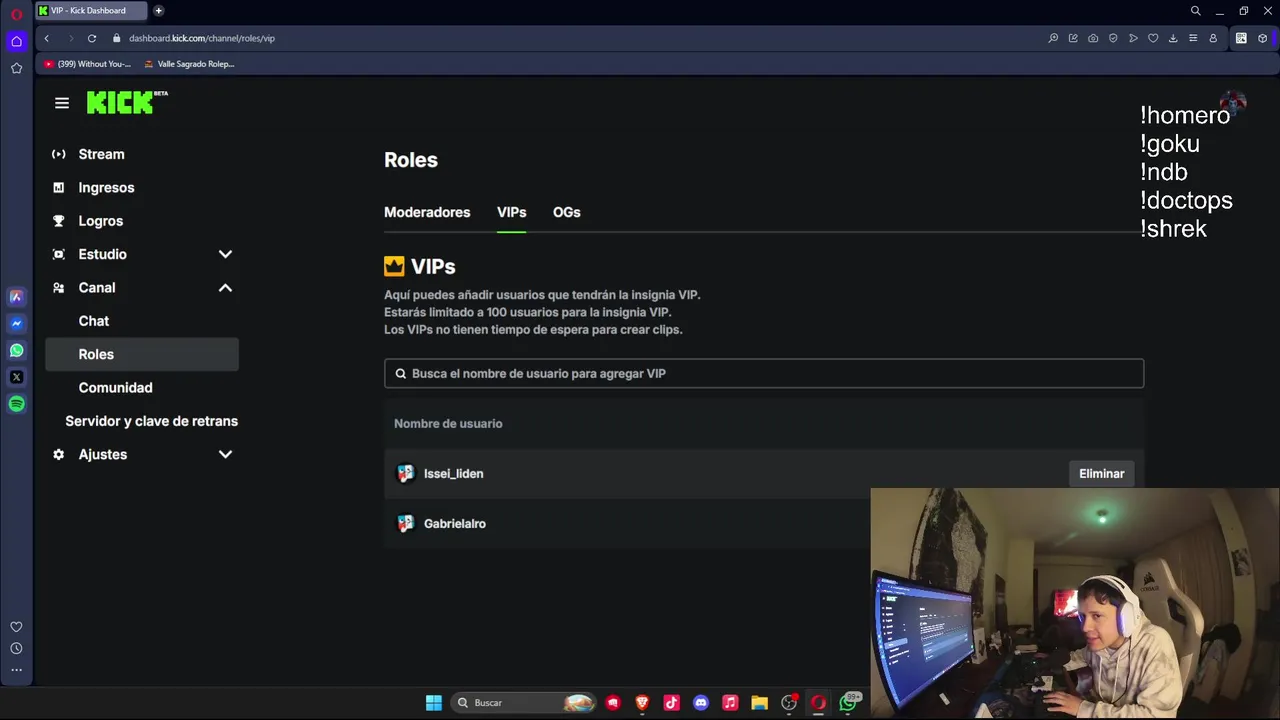Switch to the OGs tab
This screenshot has height=720, width=1280.
[x=566, y=212]
